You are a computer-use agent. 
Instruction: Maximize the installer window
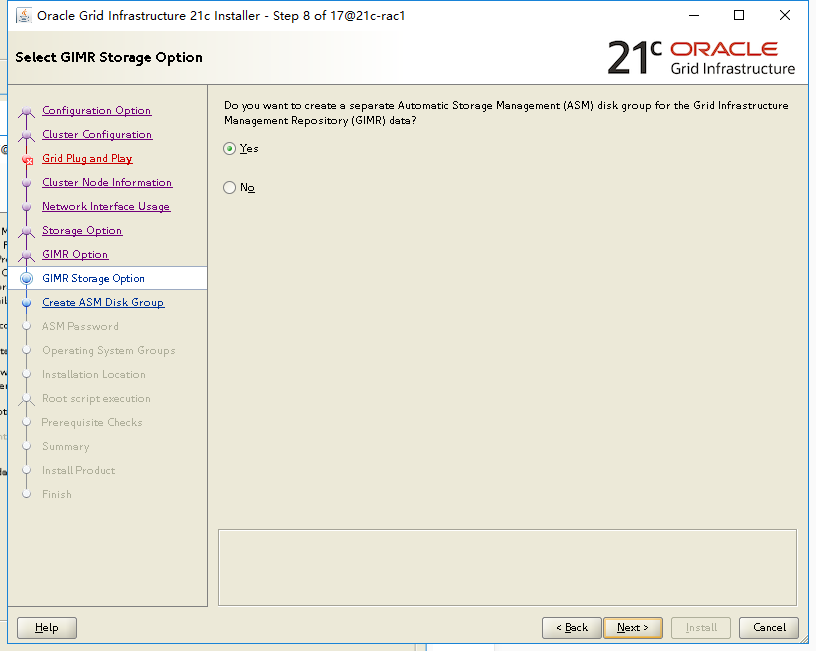739,15
